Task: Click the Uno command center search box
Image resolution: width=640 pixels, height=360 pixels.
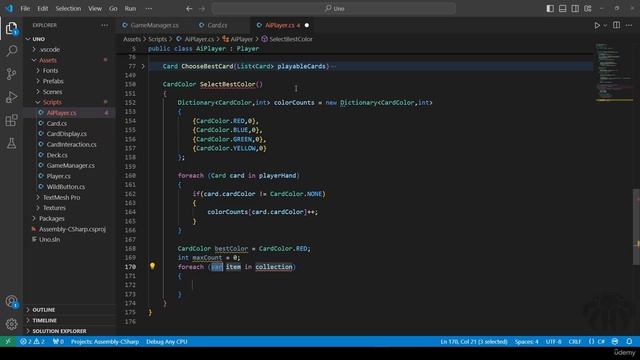Action: click(x=333, y=9)
